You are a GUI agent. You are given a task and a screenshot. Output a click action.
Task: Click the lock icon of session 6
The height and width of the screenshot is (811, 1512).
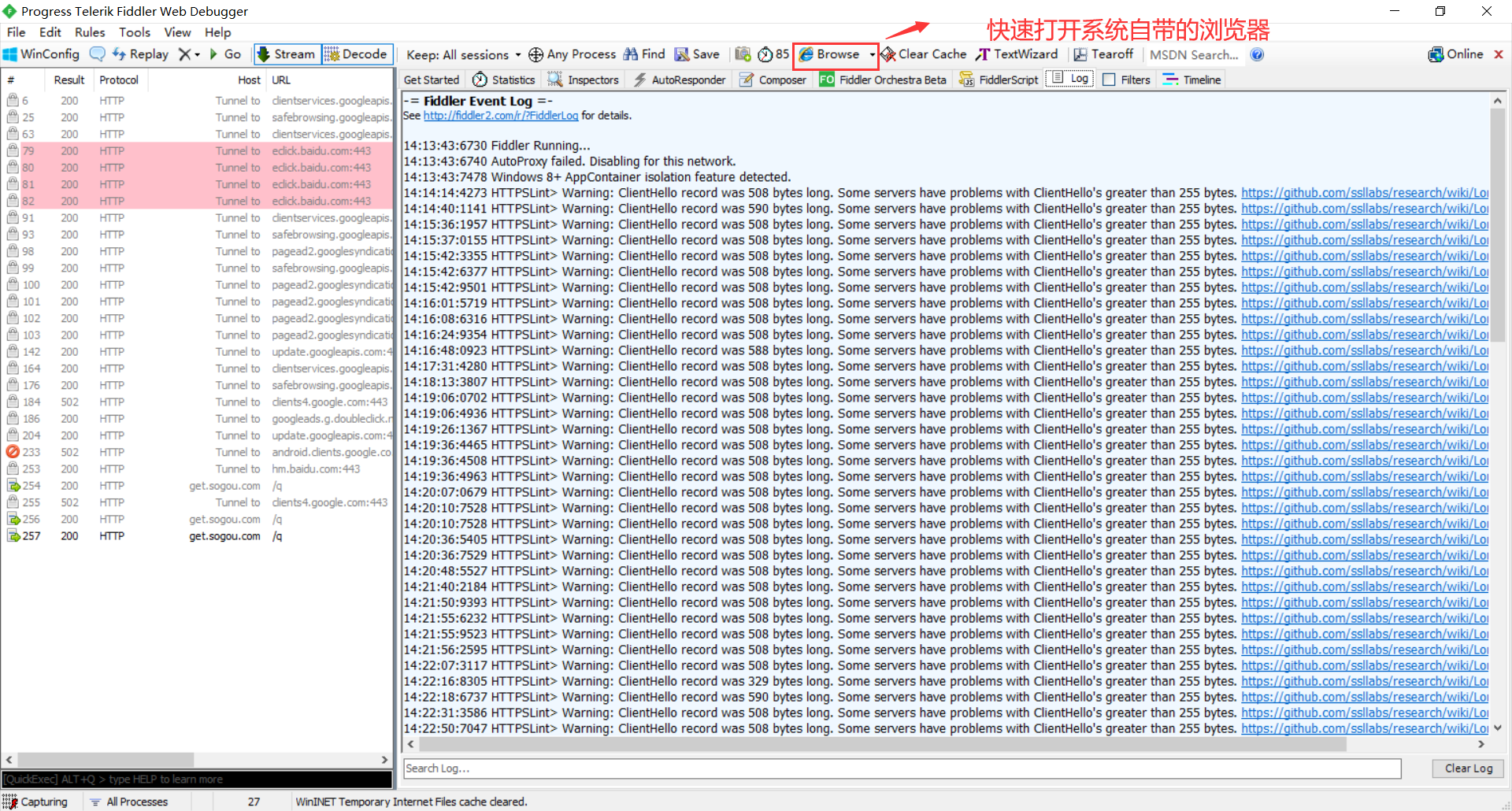coord(13,101)
